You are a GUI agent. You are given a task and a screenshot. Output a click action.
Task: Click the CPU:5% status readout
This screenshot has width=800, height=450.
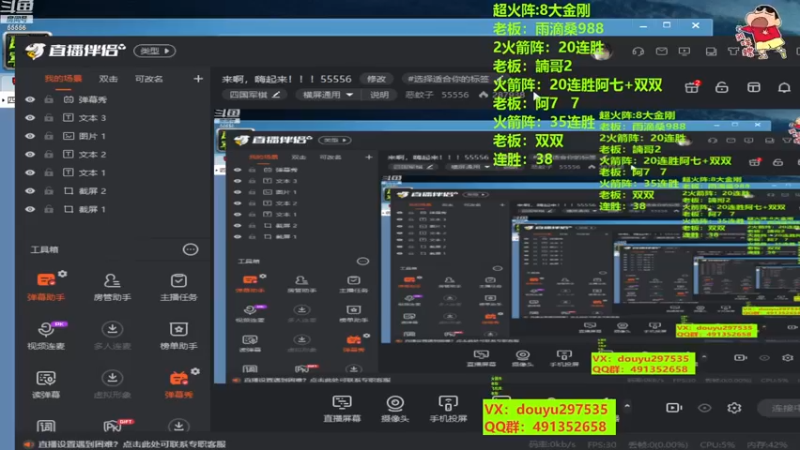(x=717, y=444)
